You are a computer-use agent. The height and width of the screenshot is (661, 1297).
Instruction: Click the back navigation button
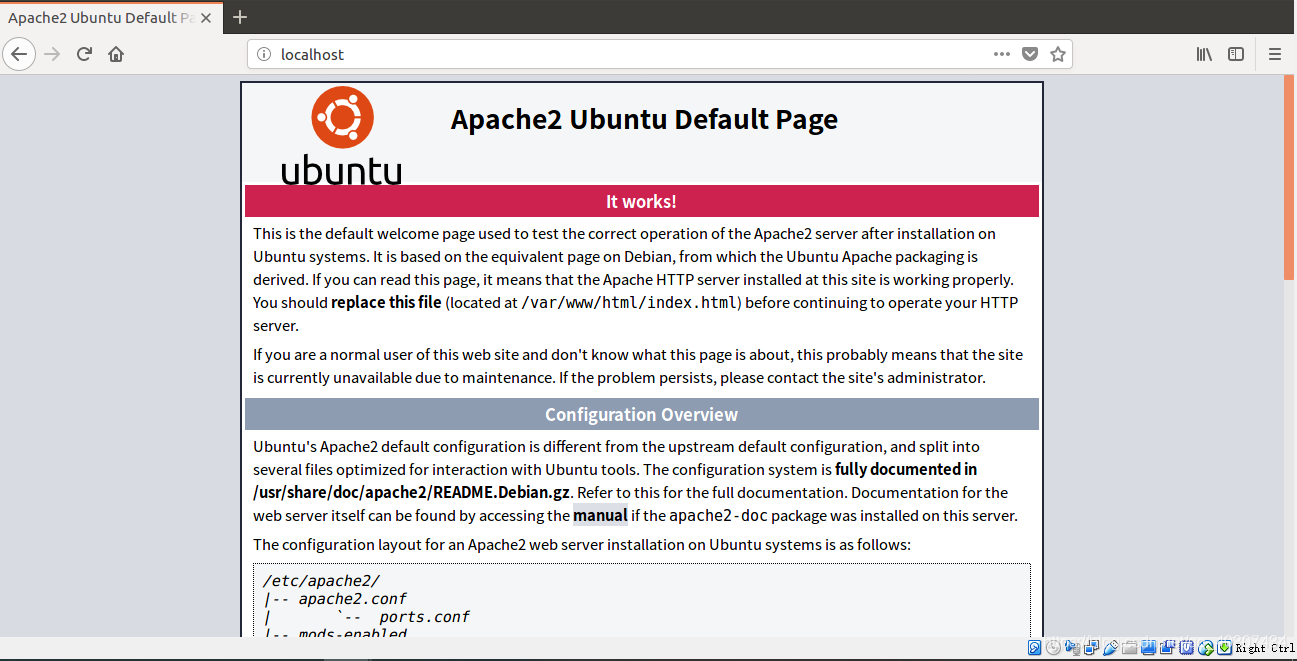pyautogui.click(x=19, y=53)
